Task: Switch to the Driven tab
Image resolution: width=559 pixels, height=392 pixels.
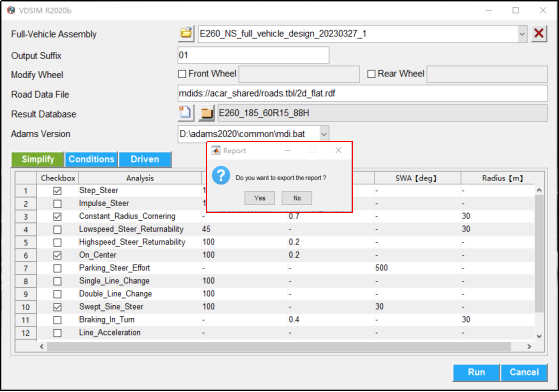Action: pyautogui.click(x=145, y=159)
